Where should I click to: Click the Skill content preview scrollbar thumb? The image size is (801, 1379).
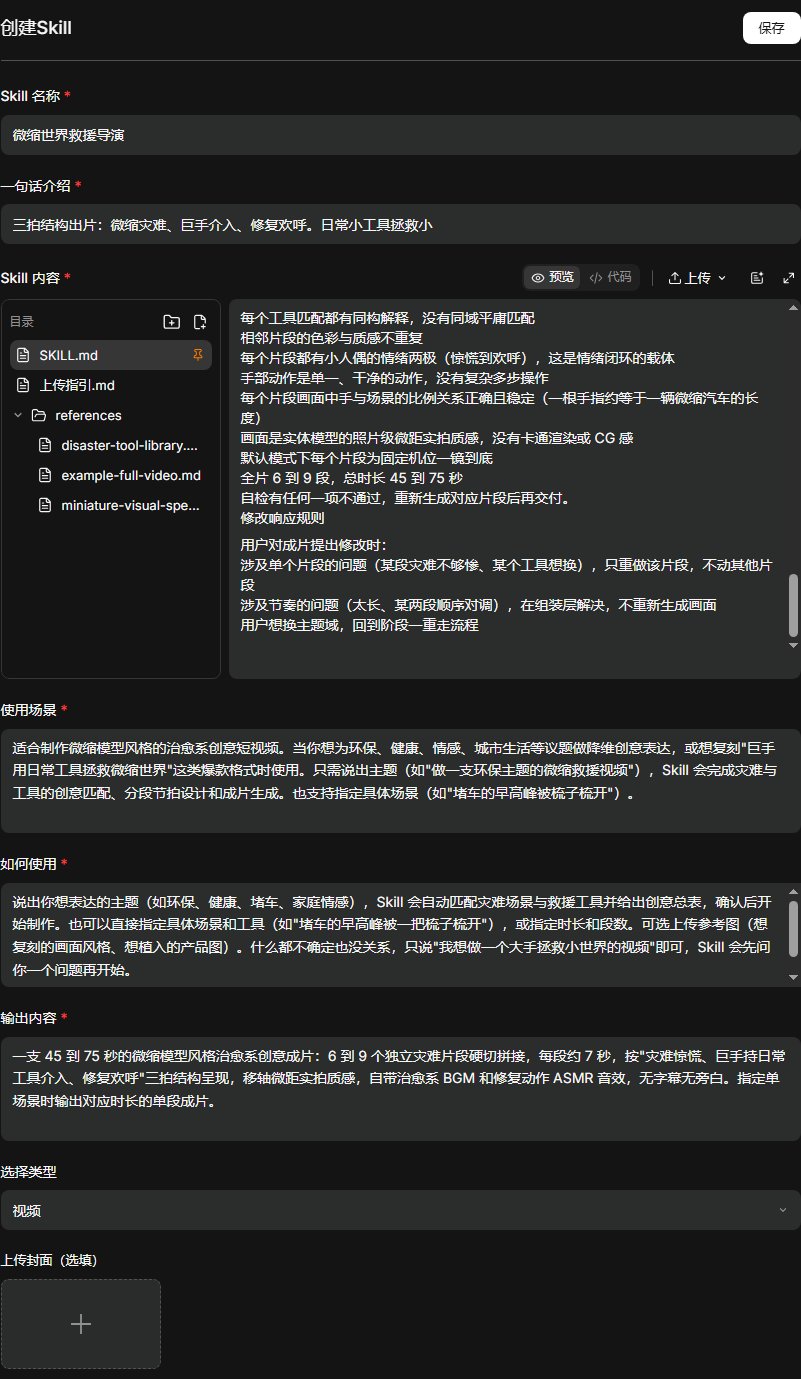coord(794,605)
